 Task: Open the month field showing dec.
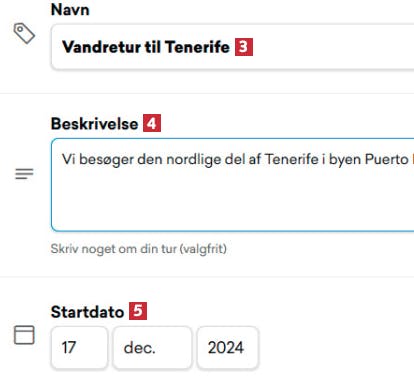152,348
